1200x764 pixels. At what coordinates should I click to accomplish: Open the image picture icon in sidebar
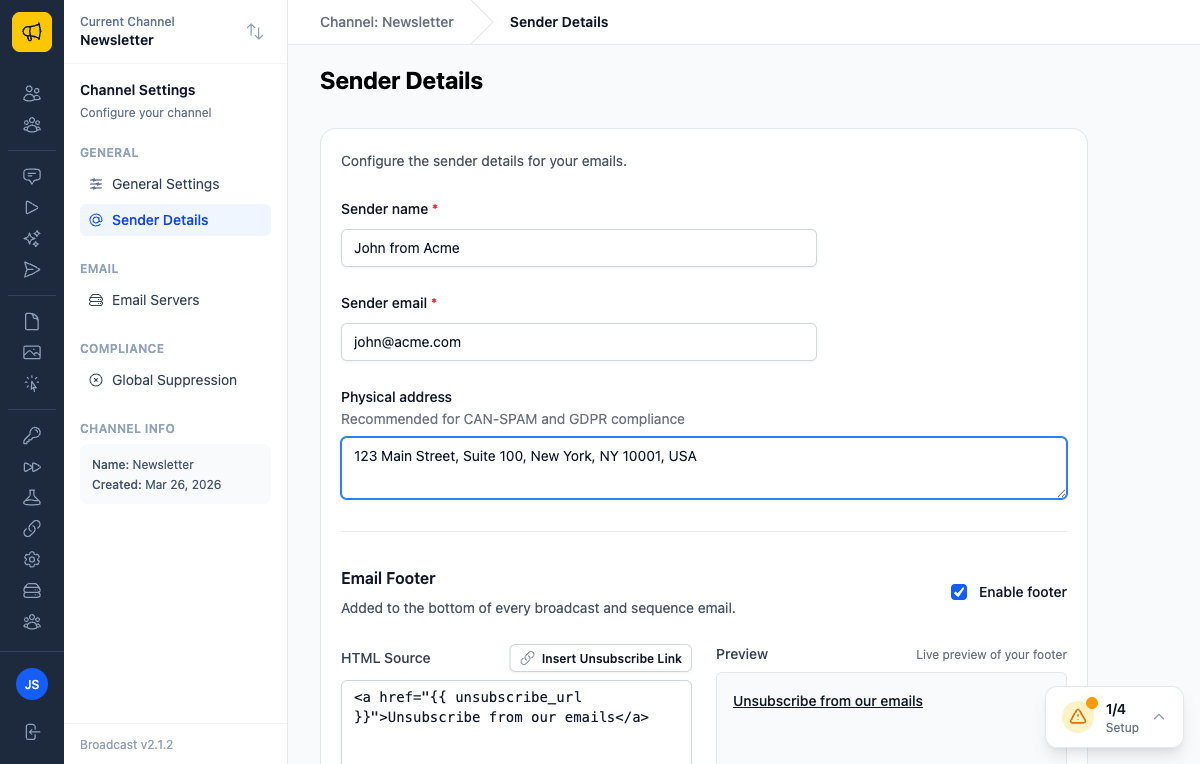[32, 352]
